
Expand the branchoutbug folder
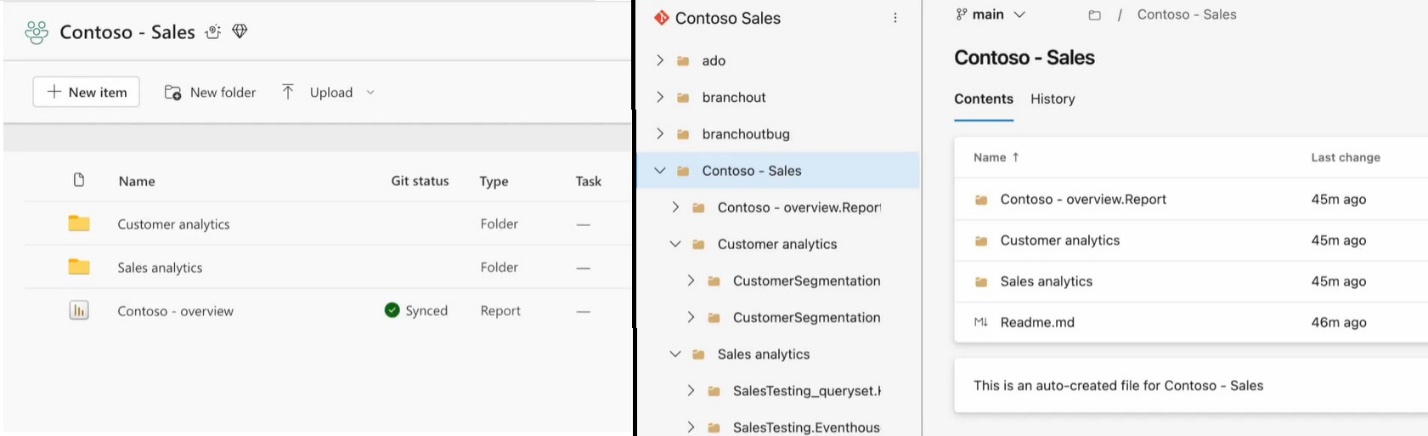click(660, 134)
